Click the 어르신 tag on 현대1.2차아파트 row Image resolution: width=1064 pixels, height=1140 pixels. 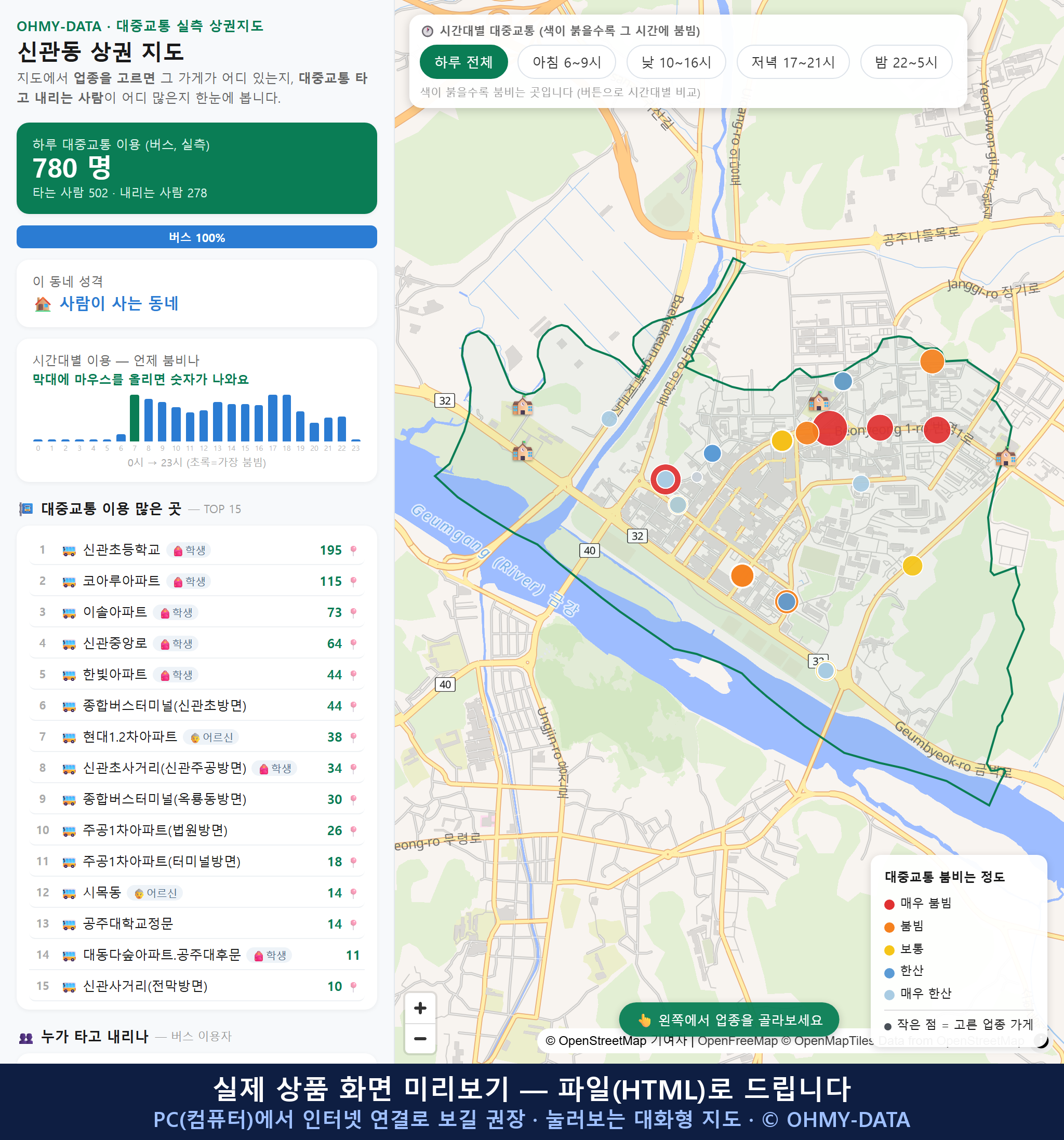[211, 737]
